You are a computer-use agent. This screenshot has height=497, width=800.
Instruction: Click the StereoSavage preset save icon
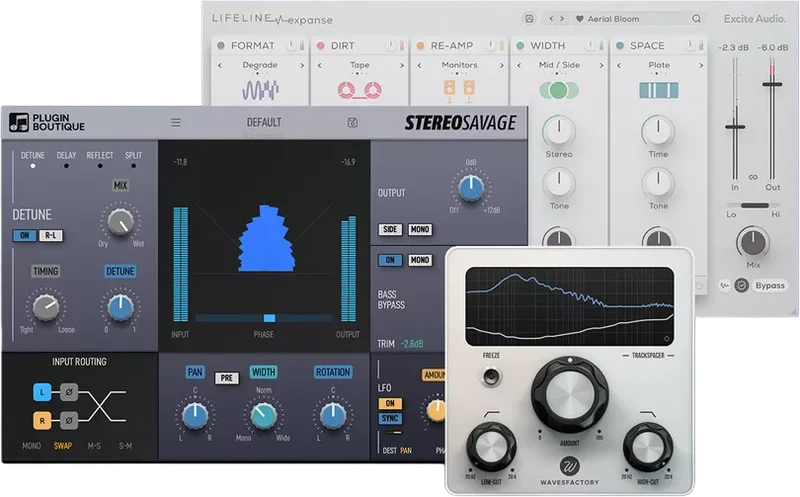[x=353, y=122]
